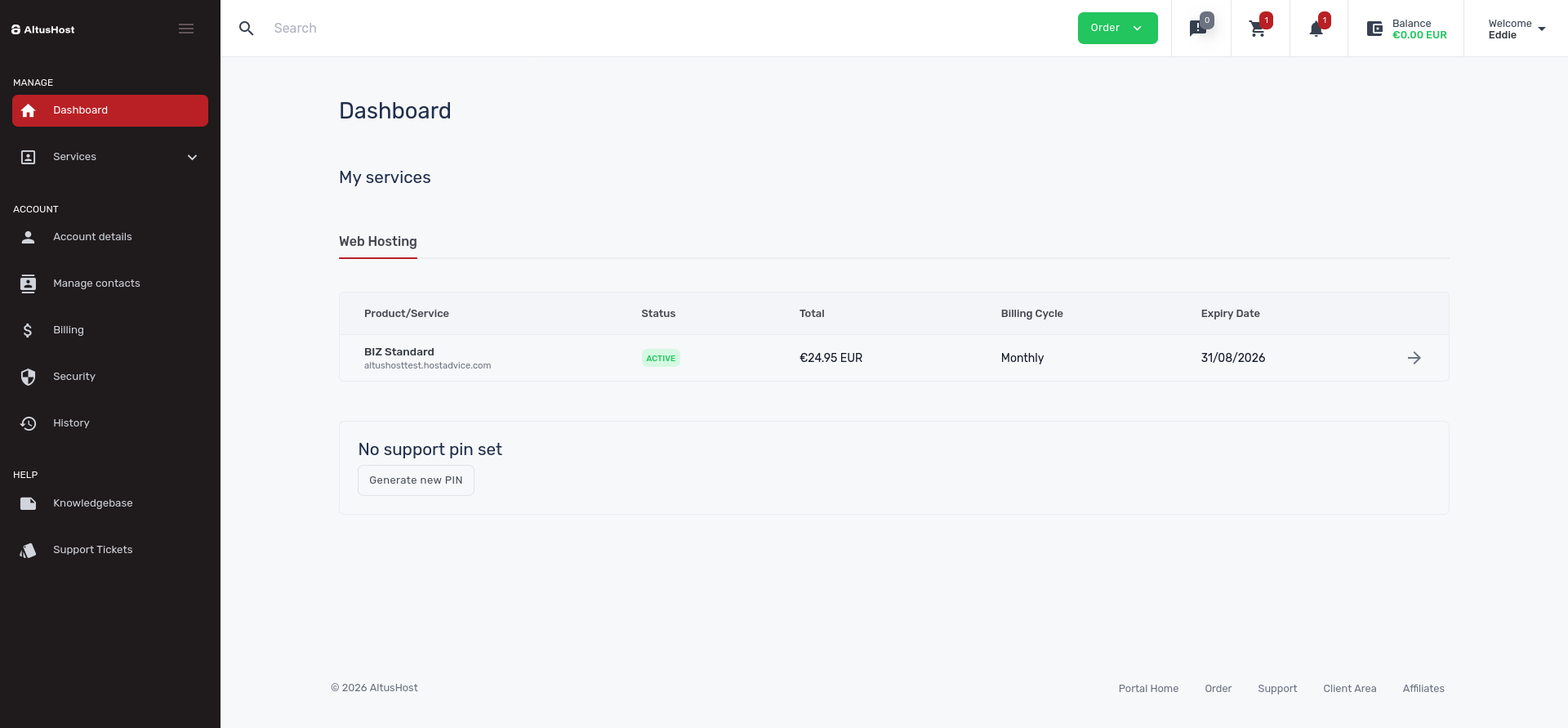Click the notifications count badge

(1325, 20)
